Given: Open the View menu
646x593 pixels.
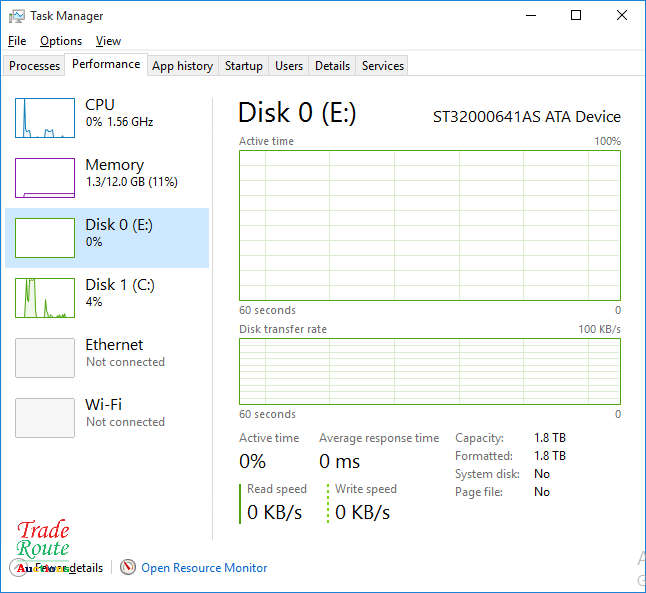Looking at the screenshot, I should coord(108,41).
